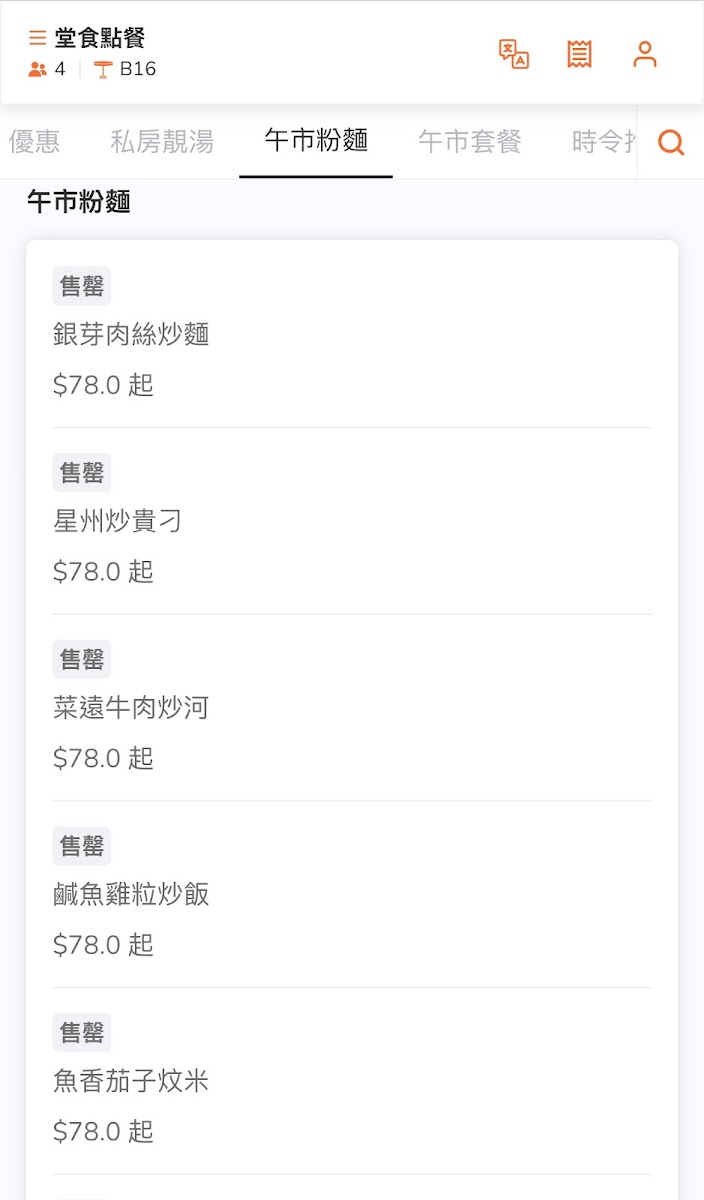Open the 午市套餐 tab
This screenshot has height=1200, width=704.
470,142
